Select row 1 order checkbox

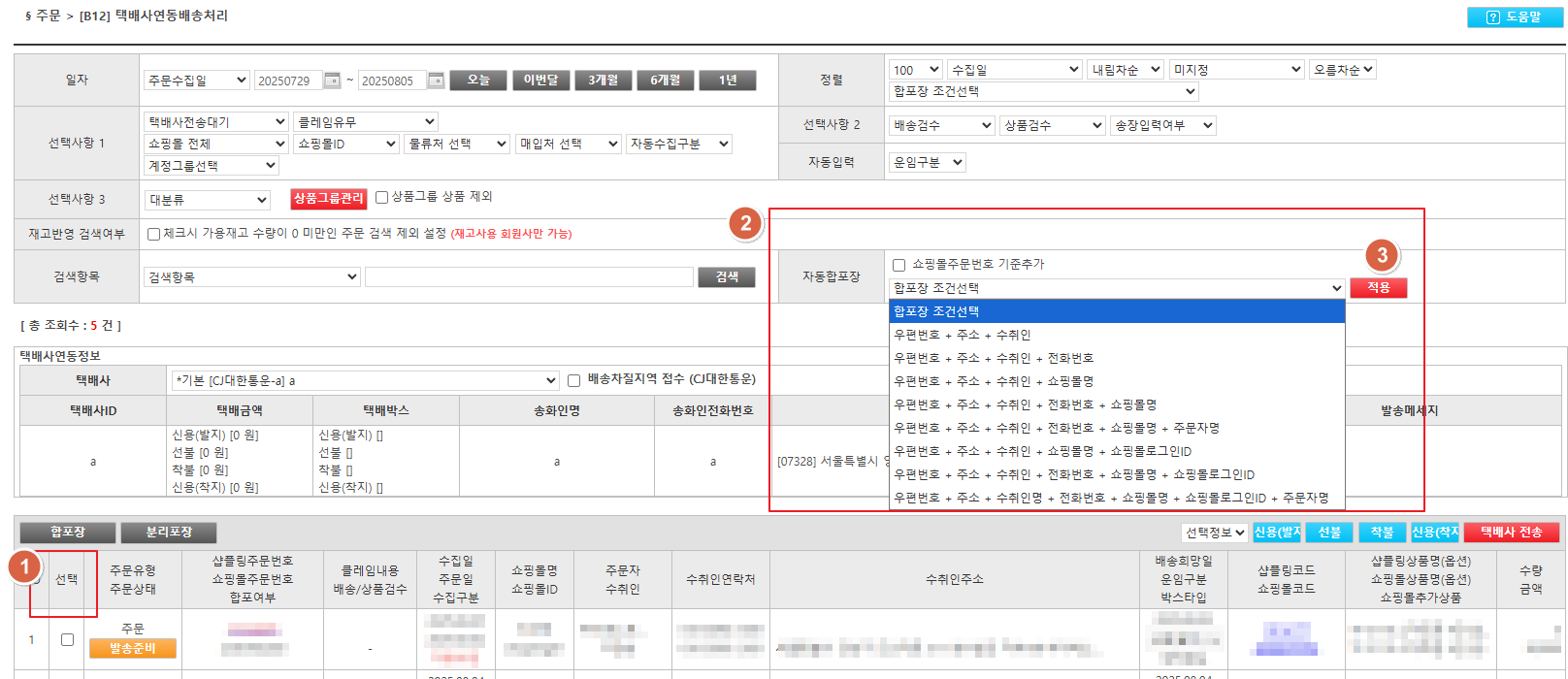(67, 639)
